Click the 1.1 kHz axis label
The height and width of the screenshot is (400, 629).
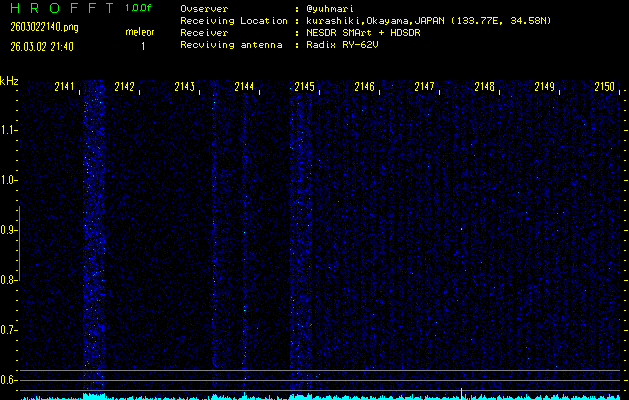[7, 130]
